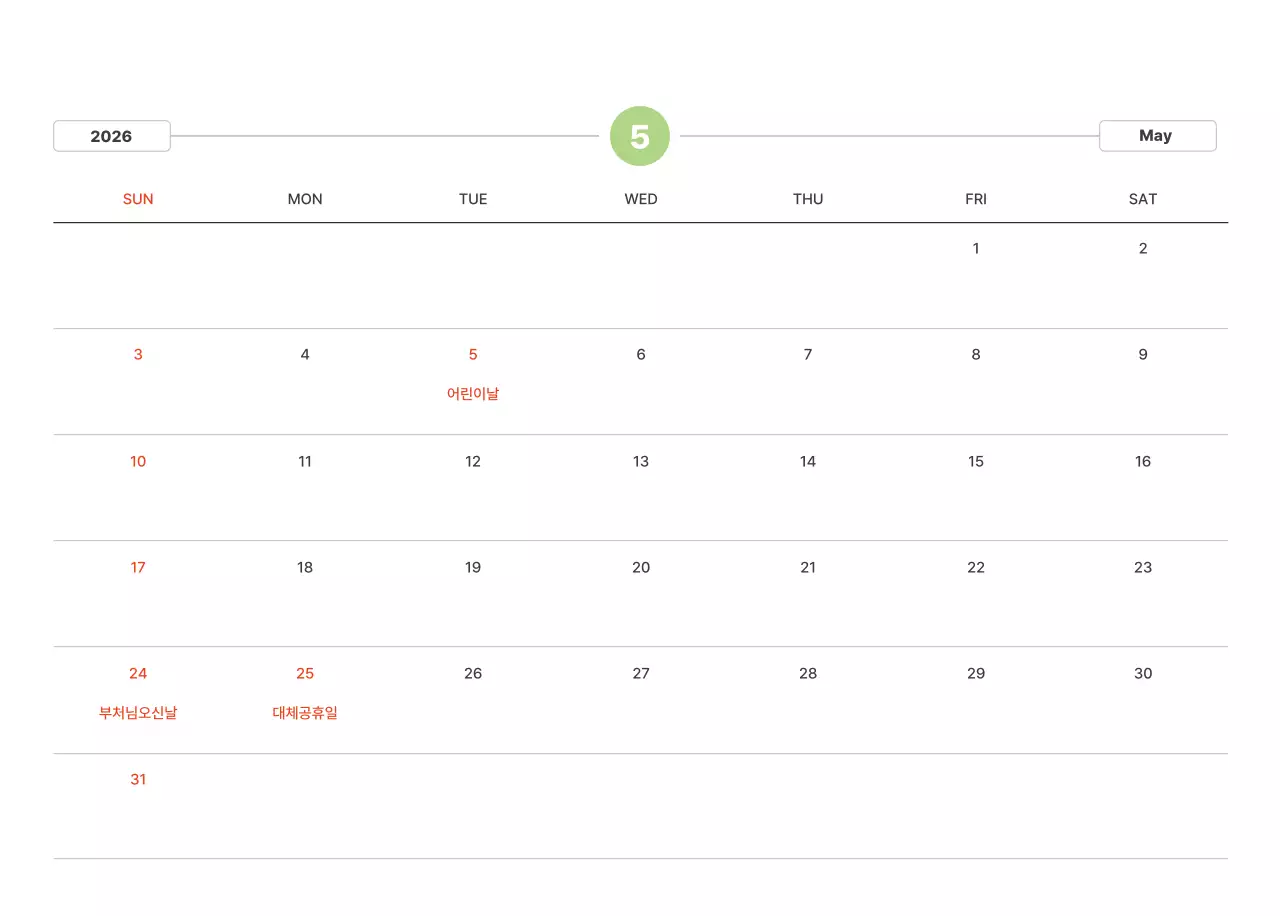
Task: Select Friday May 1
Action: tap(976, 248)
